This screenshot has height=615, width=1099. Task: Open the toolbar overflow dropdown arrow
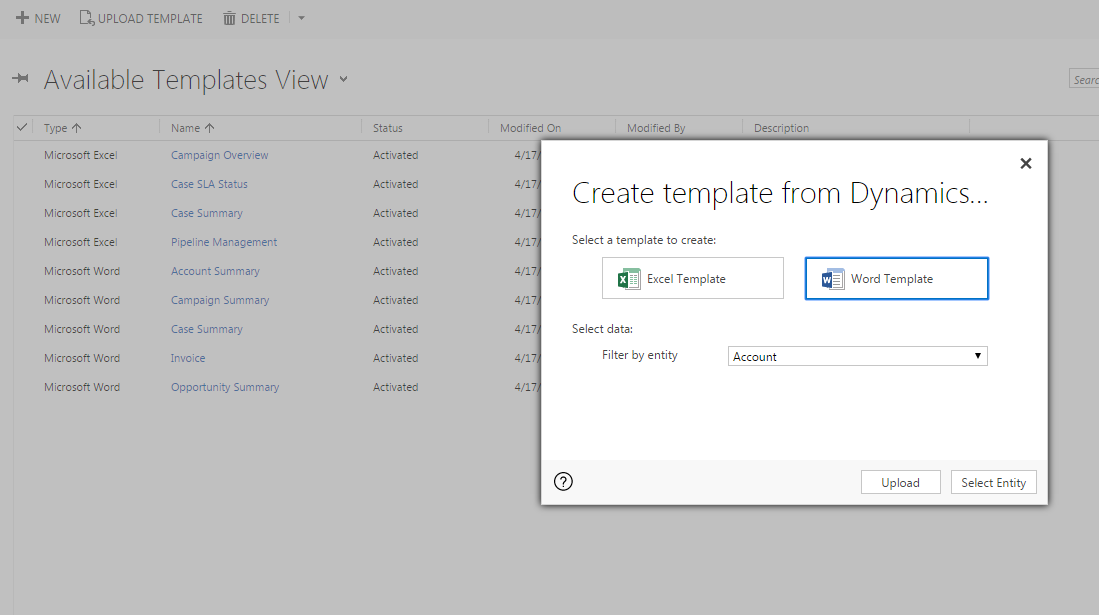coord(301,18)
